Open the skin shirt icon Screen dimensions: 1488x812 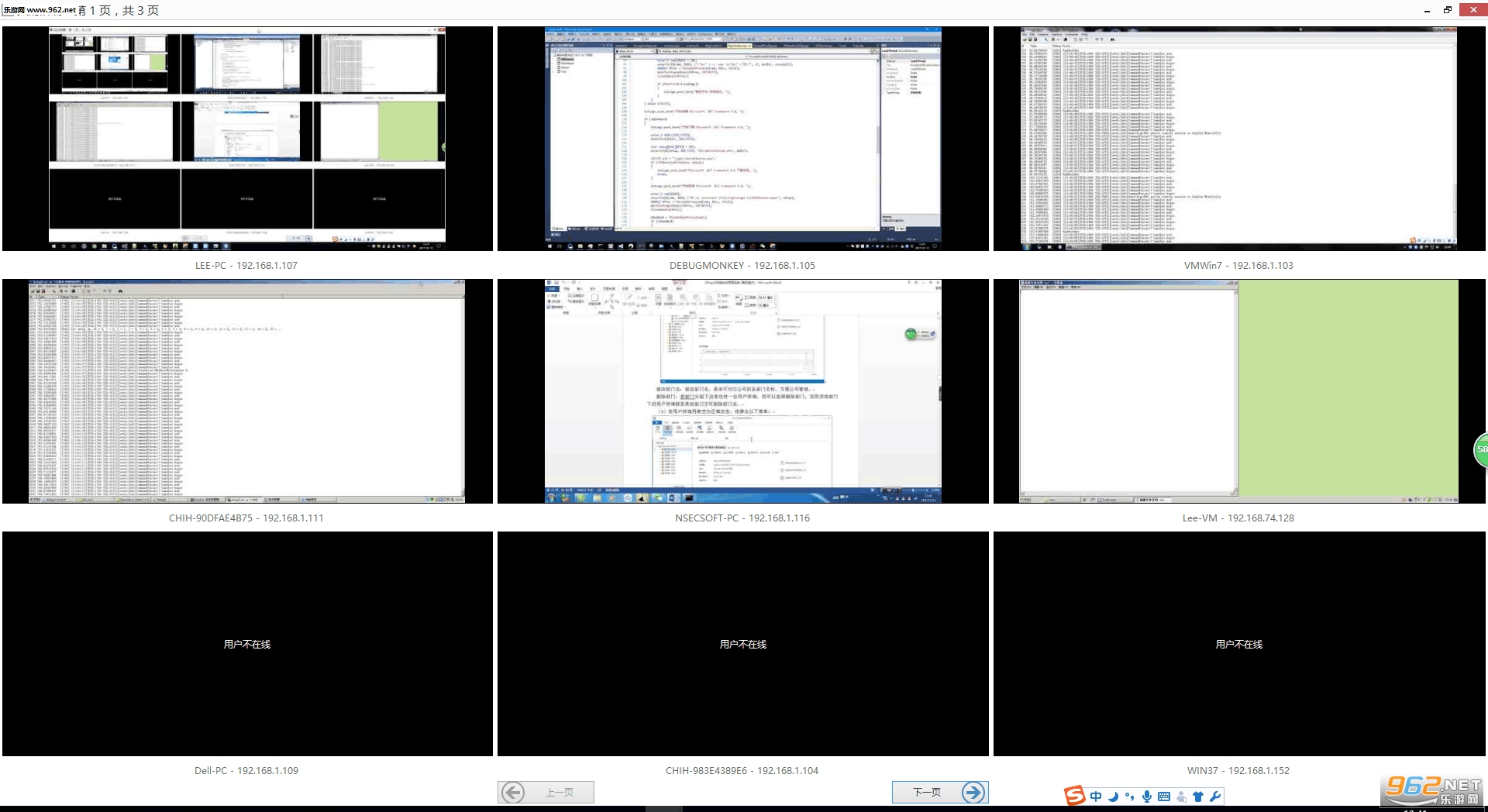[x=1198, y=796]
